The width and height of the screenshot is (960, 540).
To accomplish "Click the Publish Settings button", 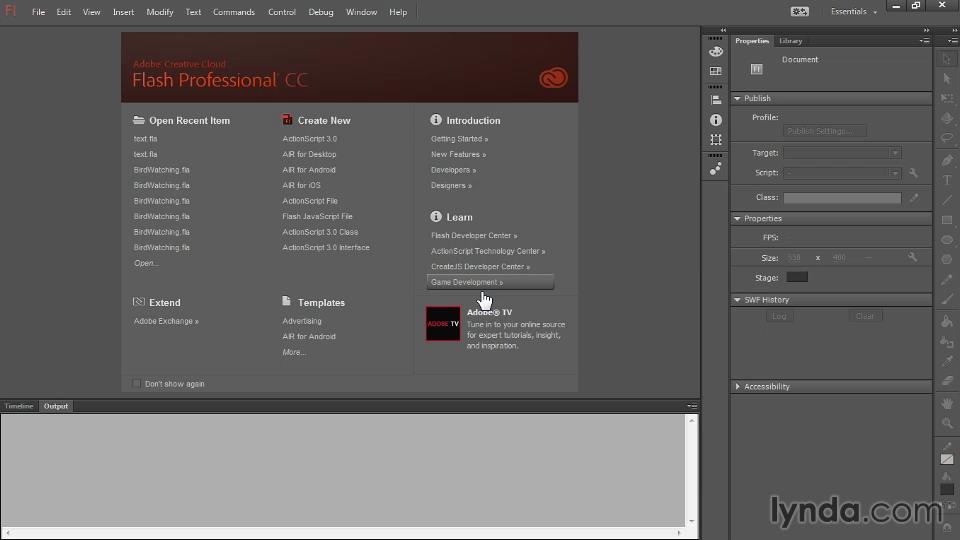I will point(825,131).
